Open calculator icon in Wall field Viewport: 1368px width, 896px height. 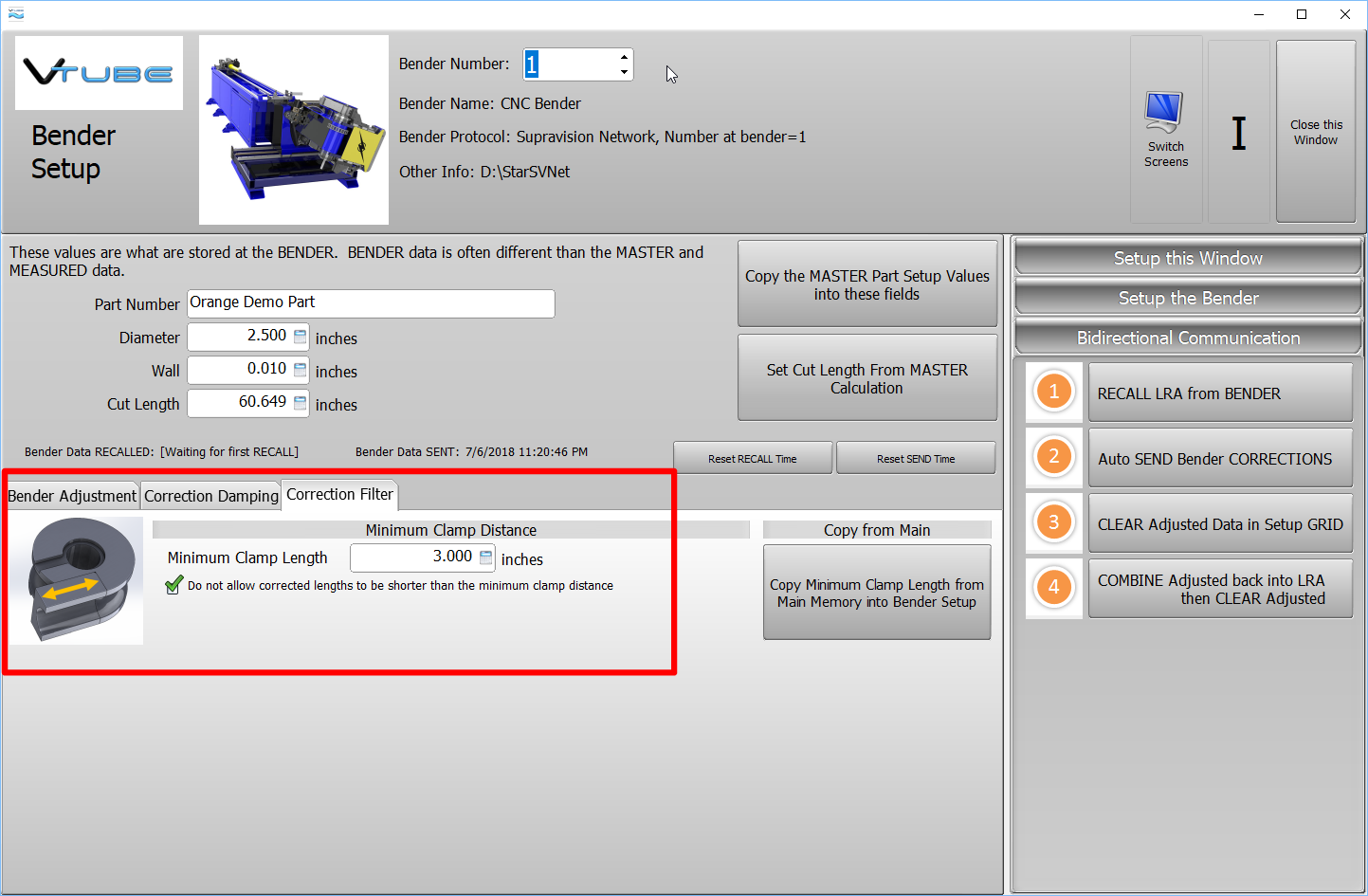pyautogui.click(x=300, y=370)
